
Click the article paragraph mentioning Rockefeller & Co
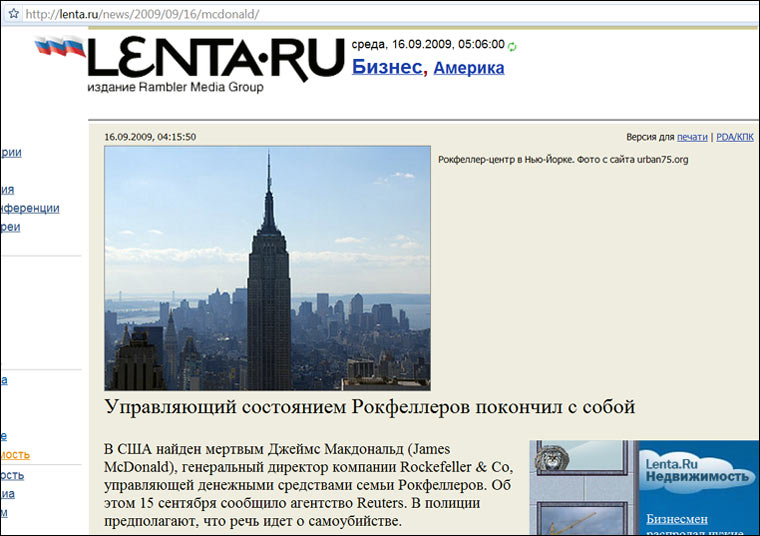[x=309, y=485]
